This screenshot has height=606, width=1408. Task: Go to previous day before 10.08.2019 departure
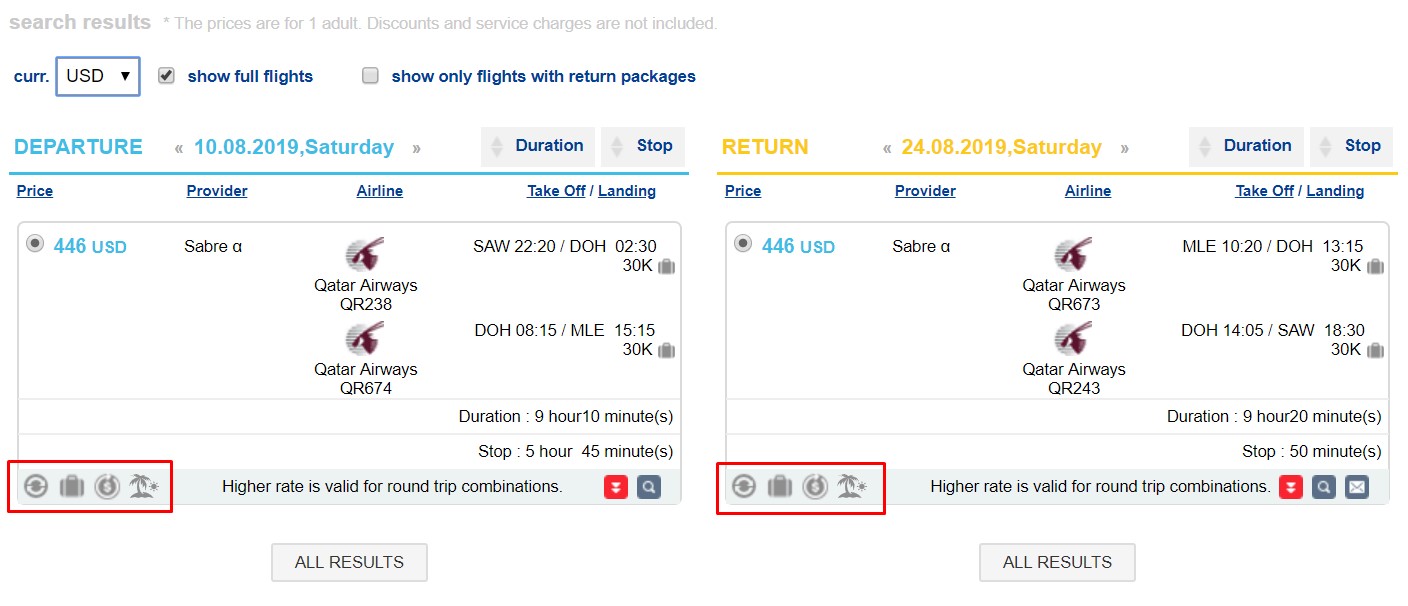(179, 148)
